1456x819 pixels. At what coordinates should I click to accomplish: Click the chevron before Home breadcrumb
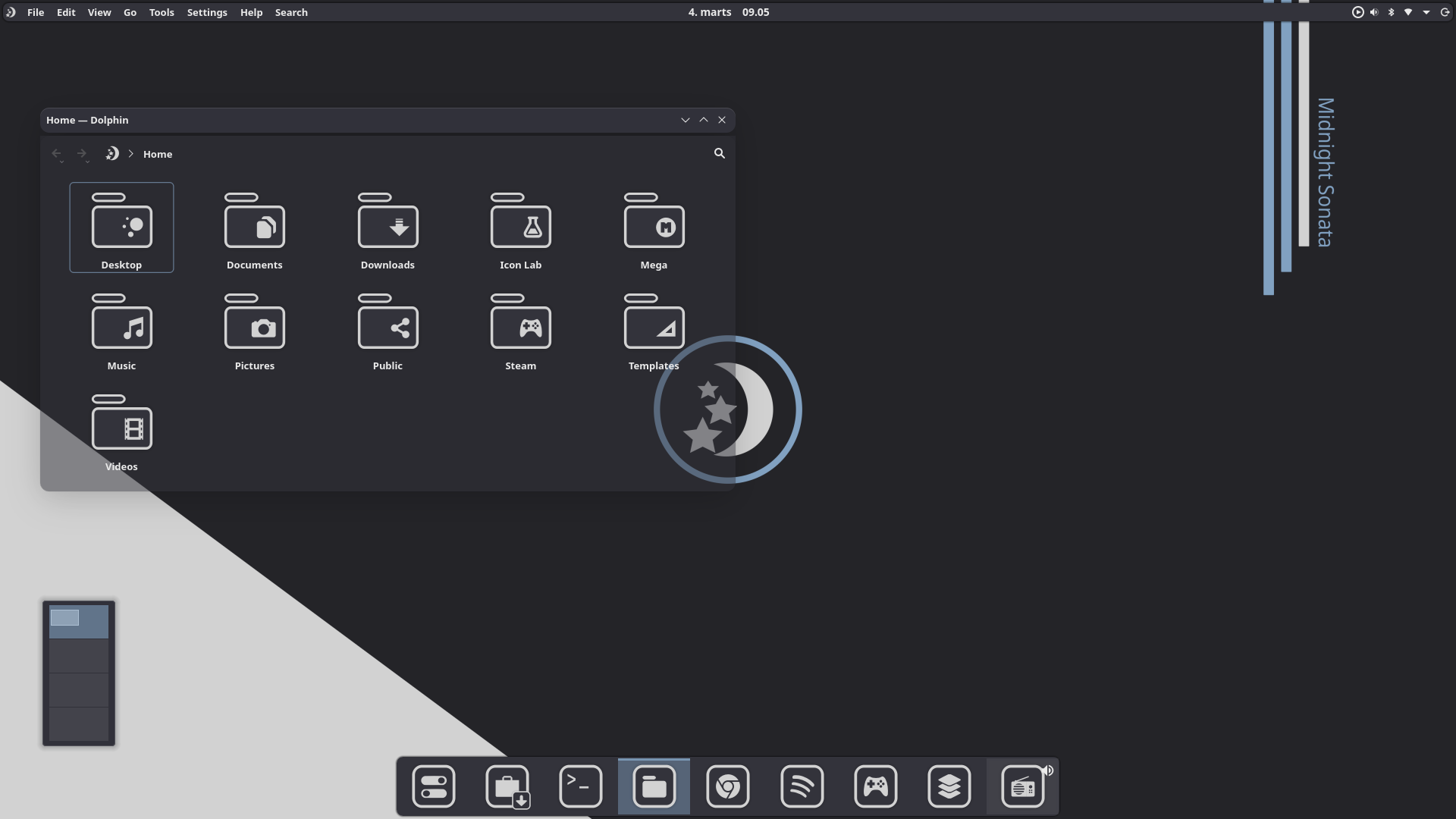[x=130, y=154]
